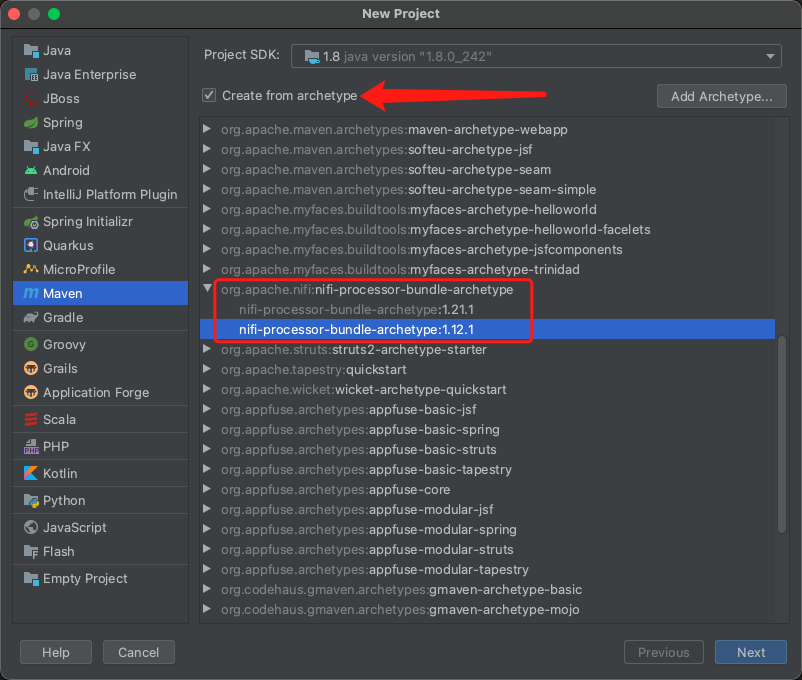Expand maven-archetype-webapp node

pos(207,129)
